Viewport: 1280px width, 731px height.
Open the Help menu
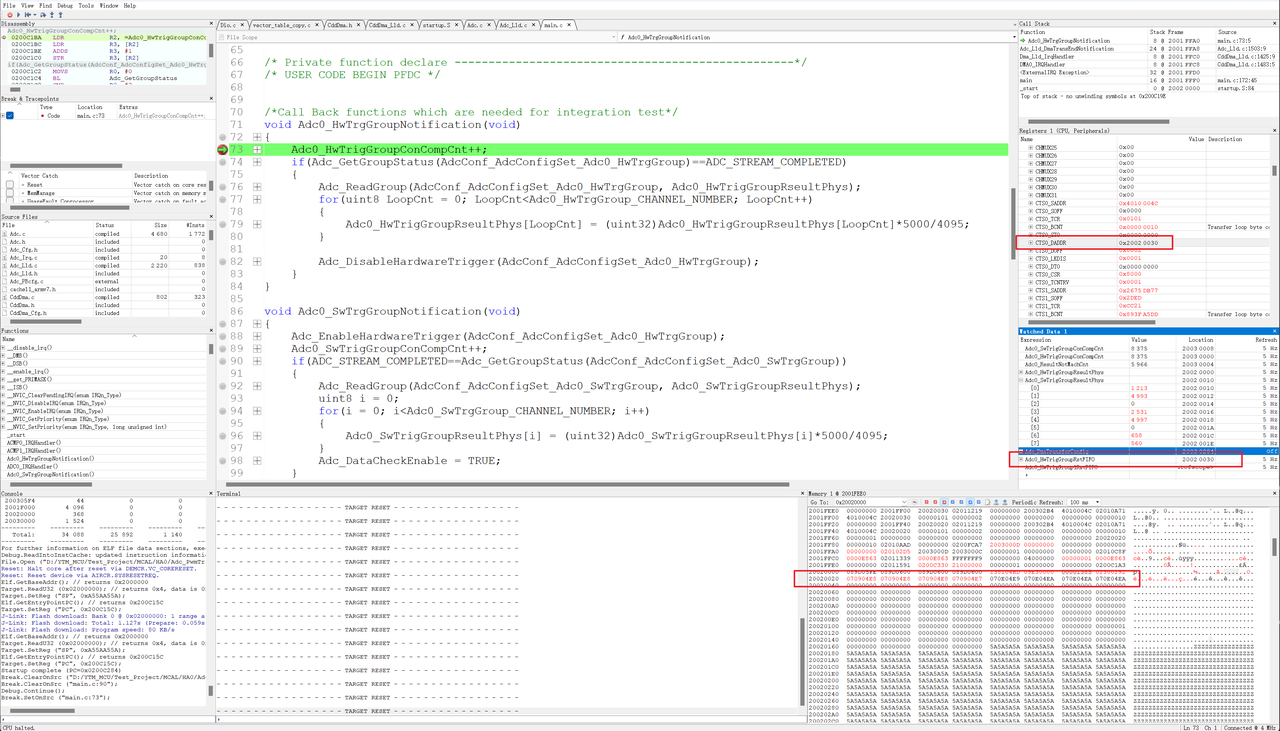tap(130, 5)
